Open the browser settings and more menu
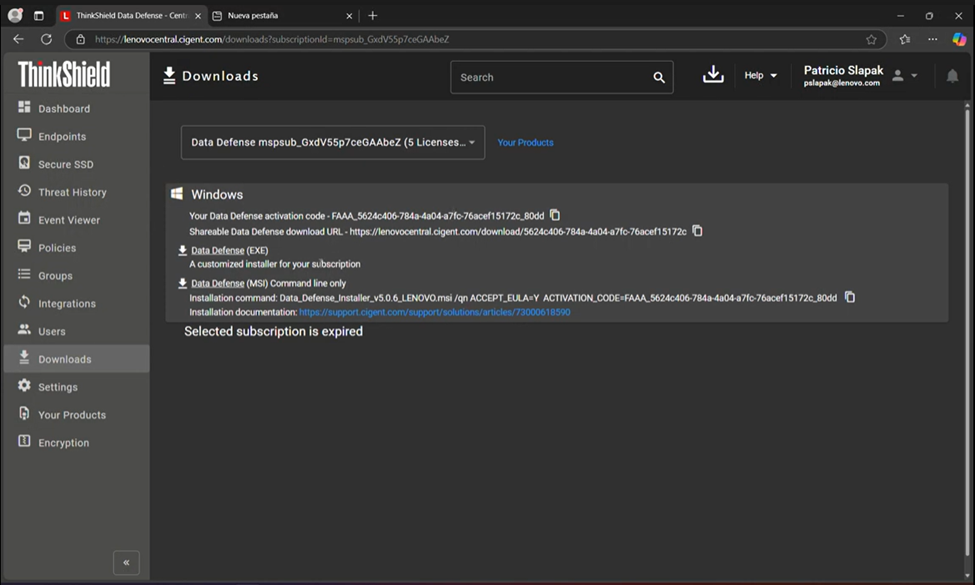 click(x=932, y=39)
